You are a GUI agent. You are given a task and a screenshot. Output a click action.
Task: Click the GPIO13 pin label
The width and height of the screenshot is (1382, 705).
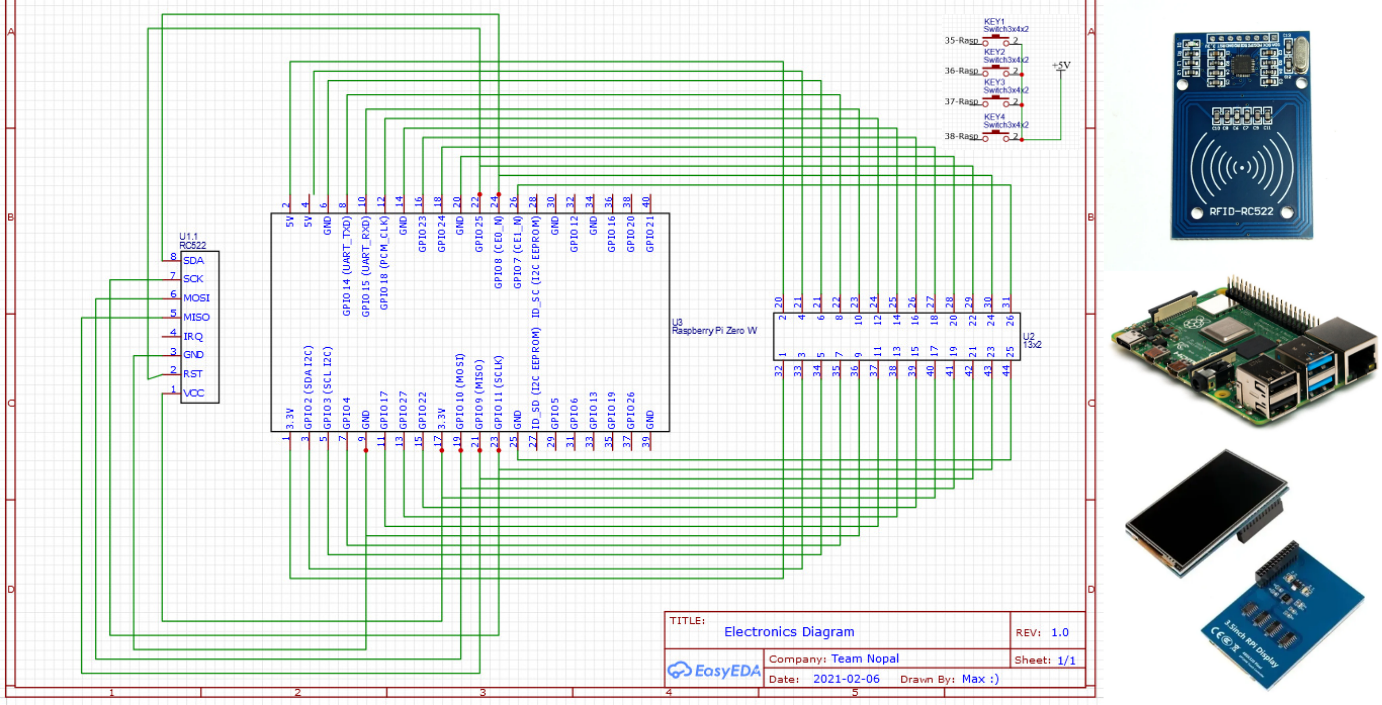pyautogui.click(x=593, y=410)
